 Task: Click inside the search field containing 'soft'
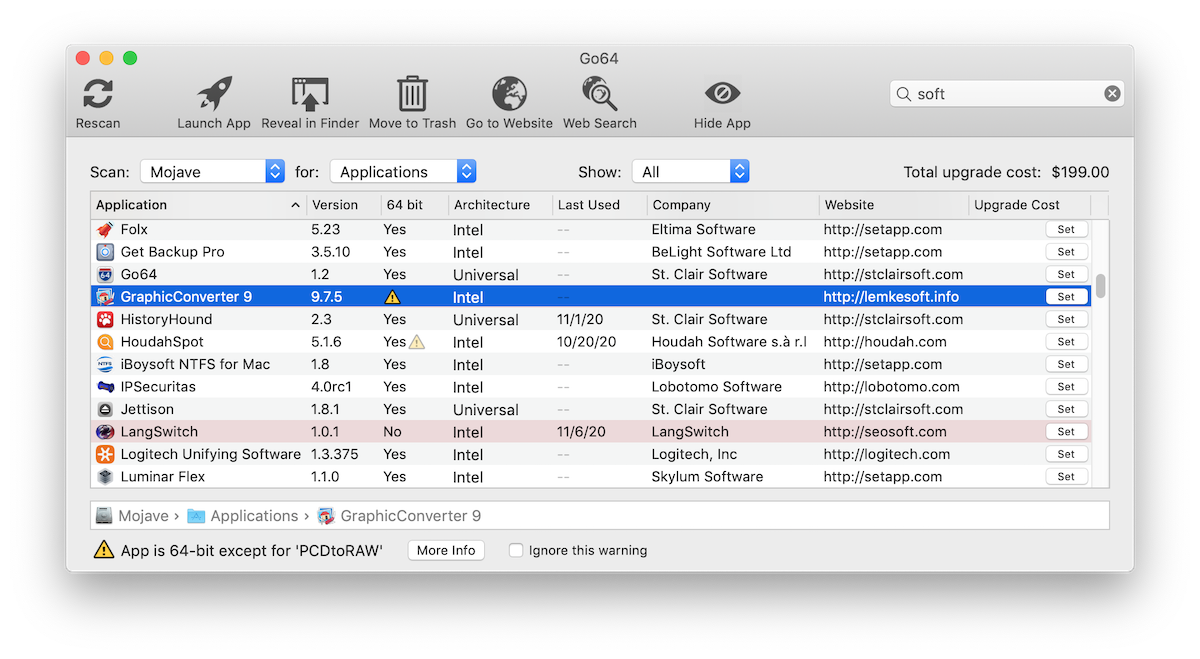point(1007,94)
